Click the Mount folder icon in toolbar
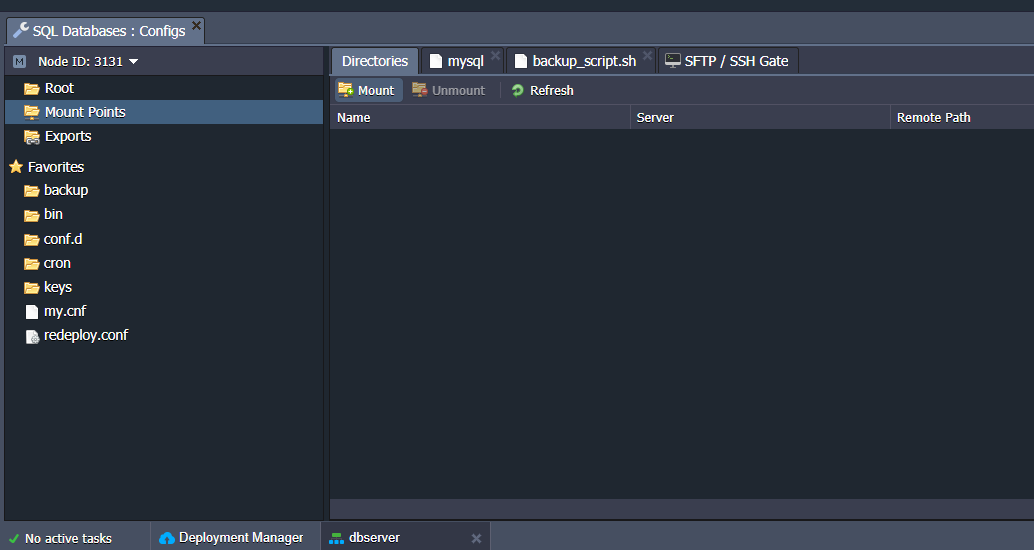The width and height of the screenshot is (1034, 550). pyautogui.click(x=345, y=90)
